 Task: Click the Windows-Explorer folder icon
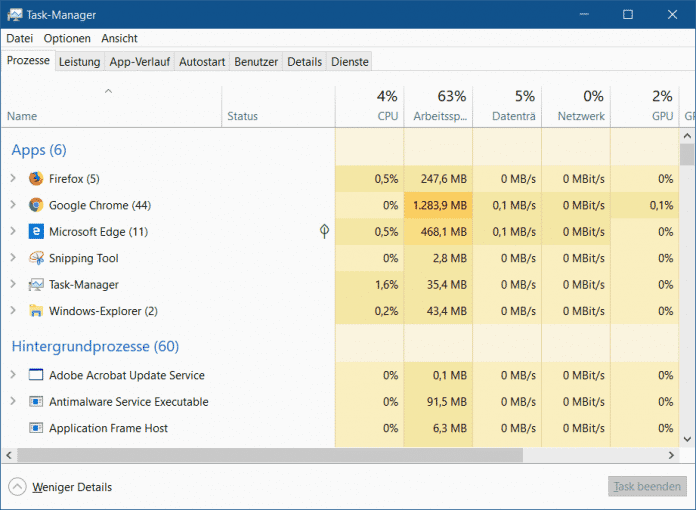pyautogui.click(x=36, y=311)
